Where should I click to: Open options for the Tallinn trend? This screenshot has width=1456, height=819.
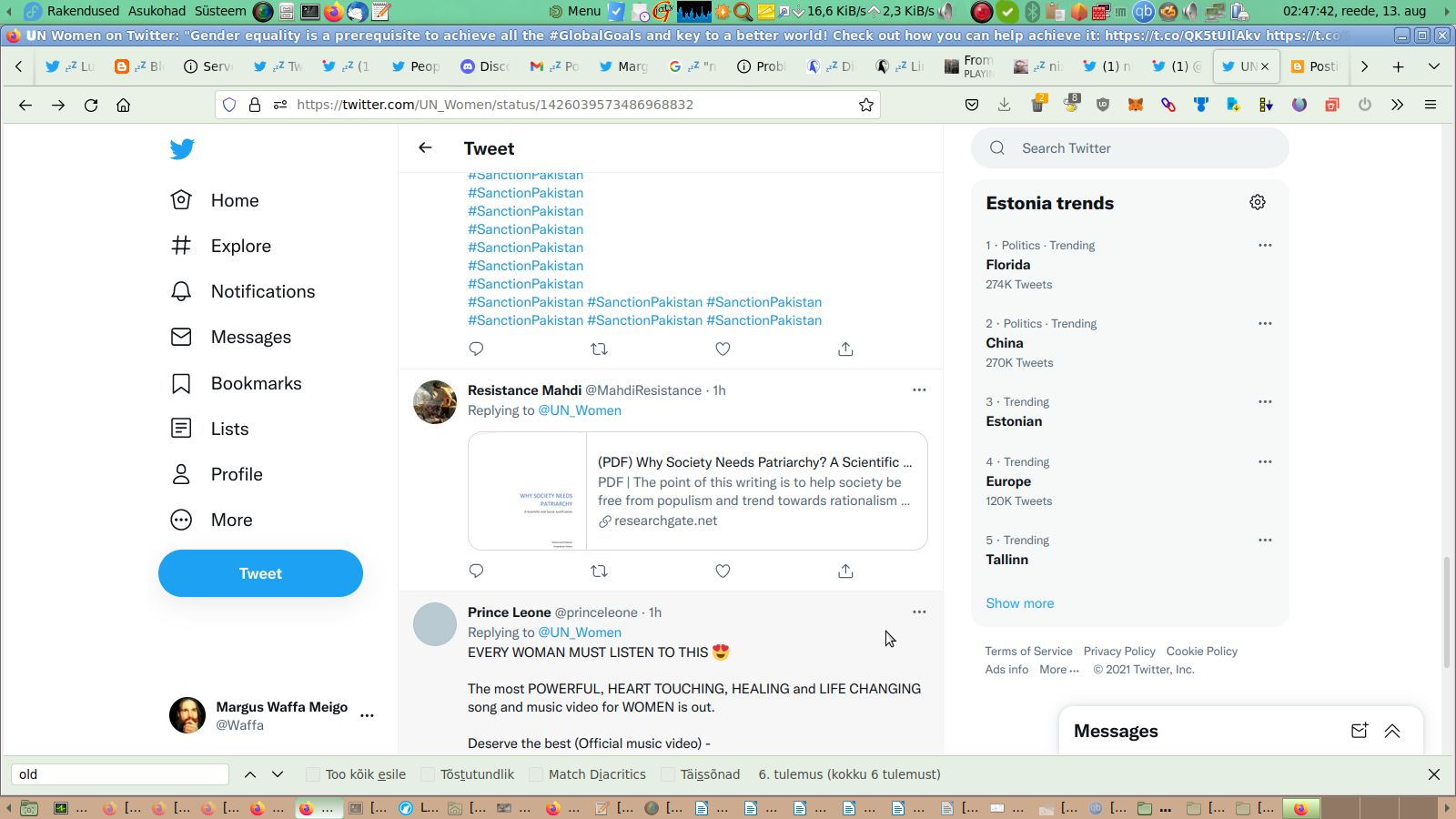point(1265,540)
